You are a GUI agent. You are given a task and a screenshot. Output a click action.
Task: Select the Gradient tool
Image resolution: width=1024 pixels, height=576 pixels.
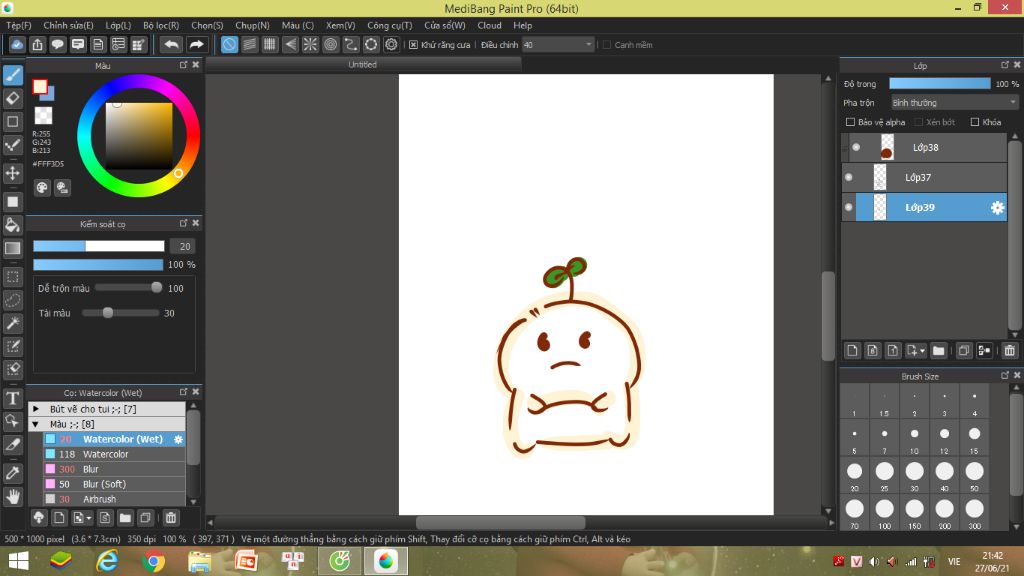(12, 248)
